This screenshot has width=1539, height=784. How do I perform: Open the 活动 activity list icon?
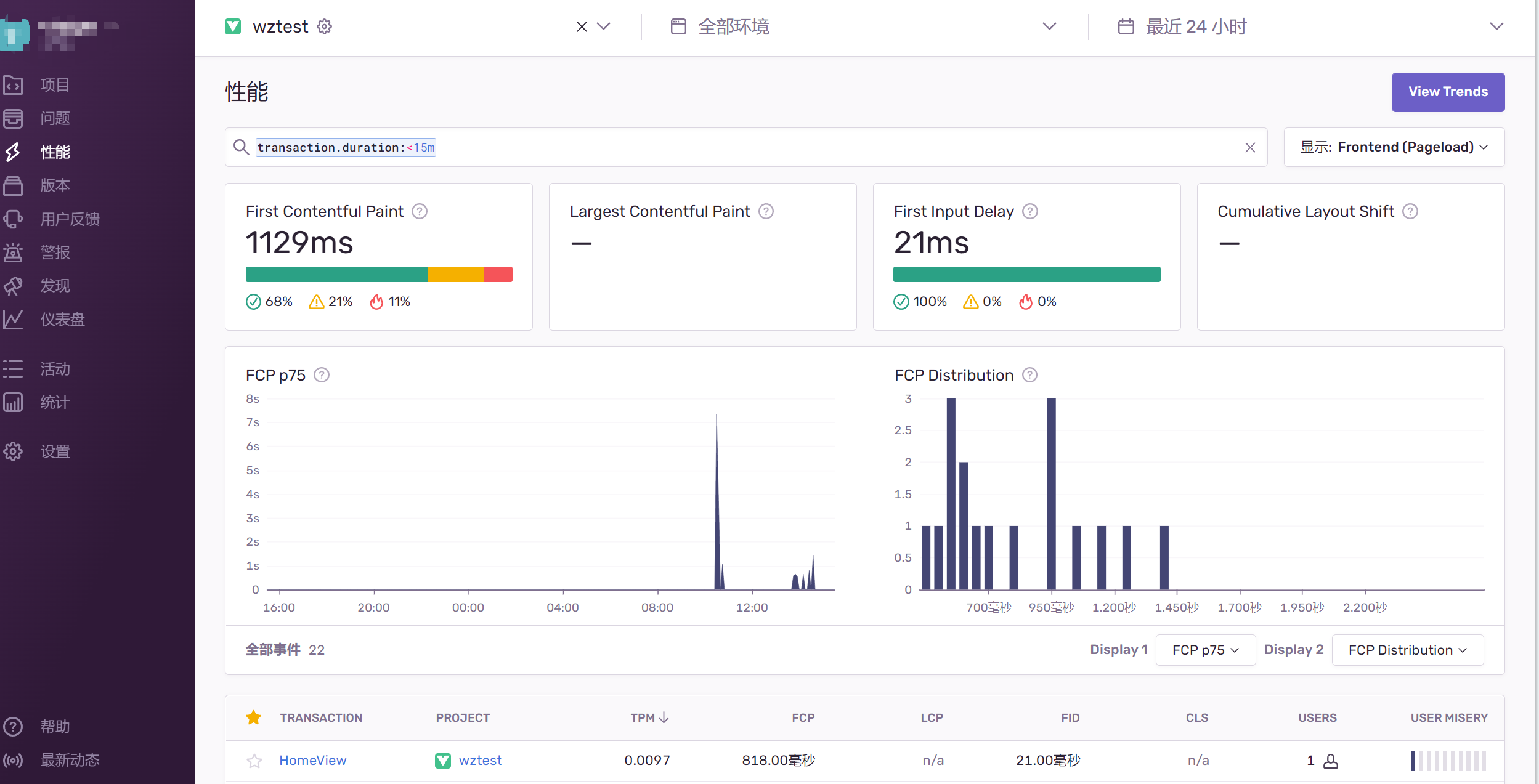coord(13,369)
